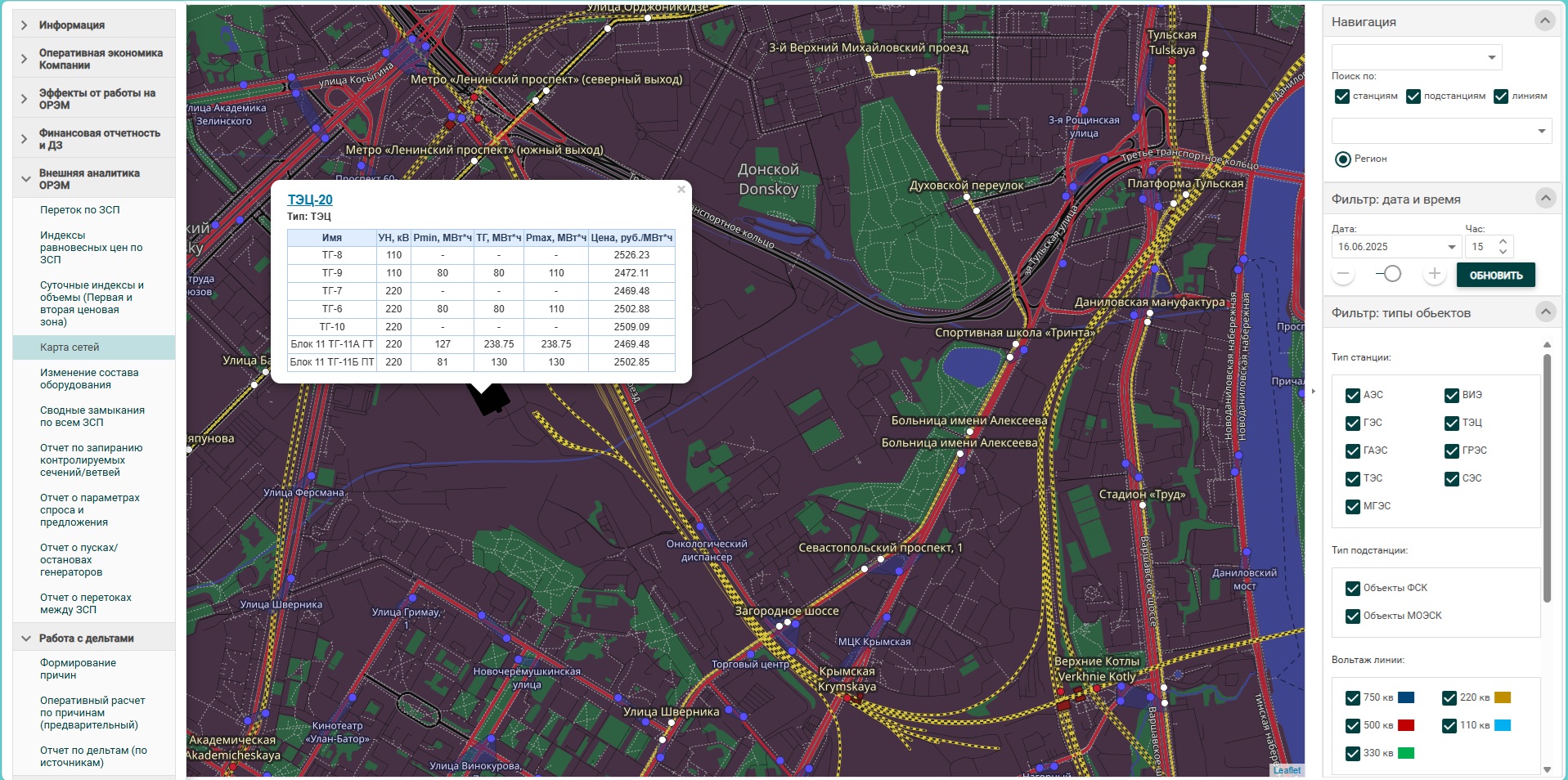Open the ТЭЦ-20 link in popup
This screenshot has width=1568, height=780.
pos(310,199)
